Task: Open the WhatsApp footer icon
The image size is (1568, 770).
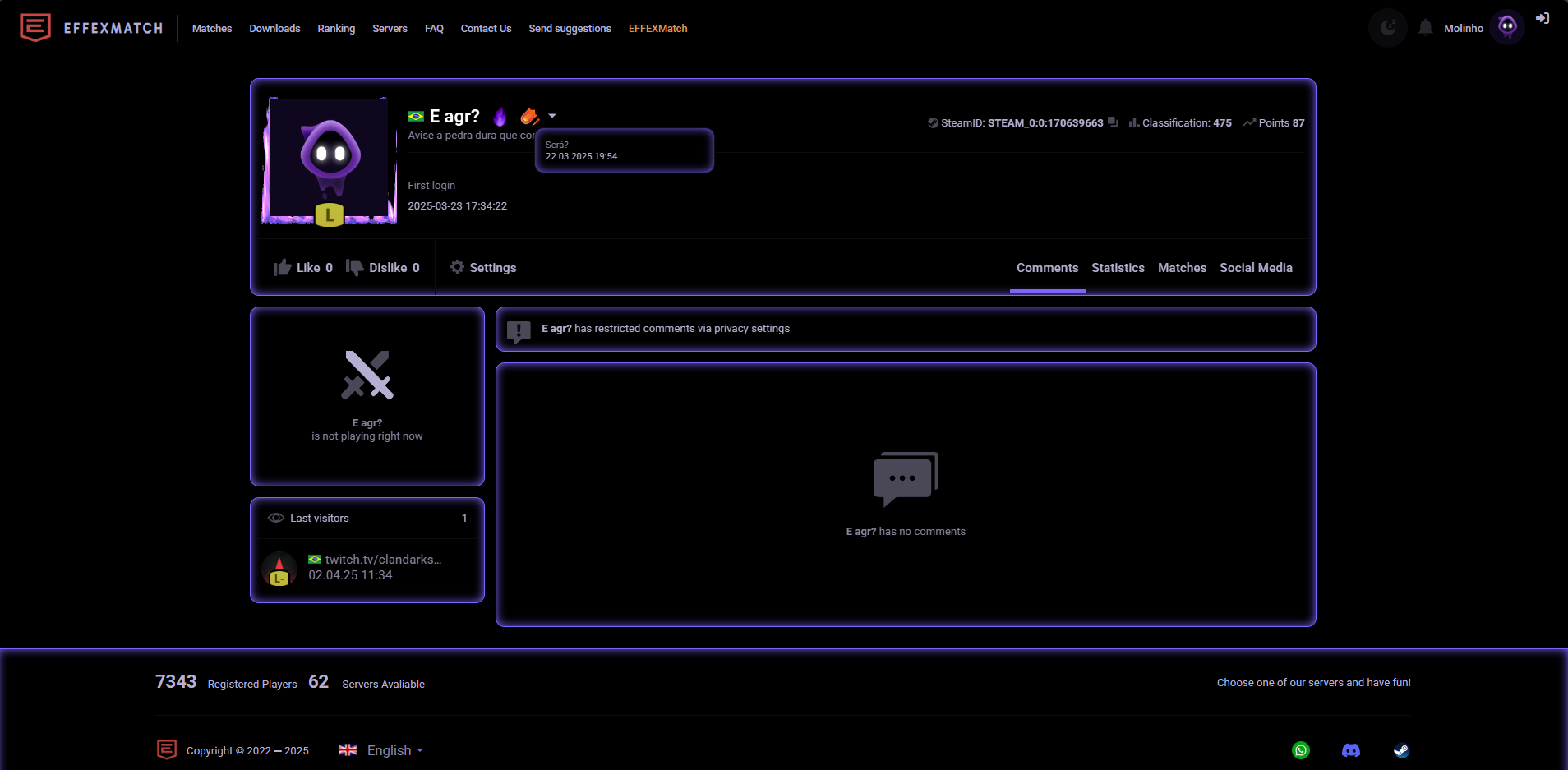Action: coord(1301,750)
